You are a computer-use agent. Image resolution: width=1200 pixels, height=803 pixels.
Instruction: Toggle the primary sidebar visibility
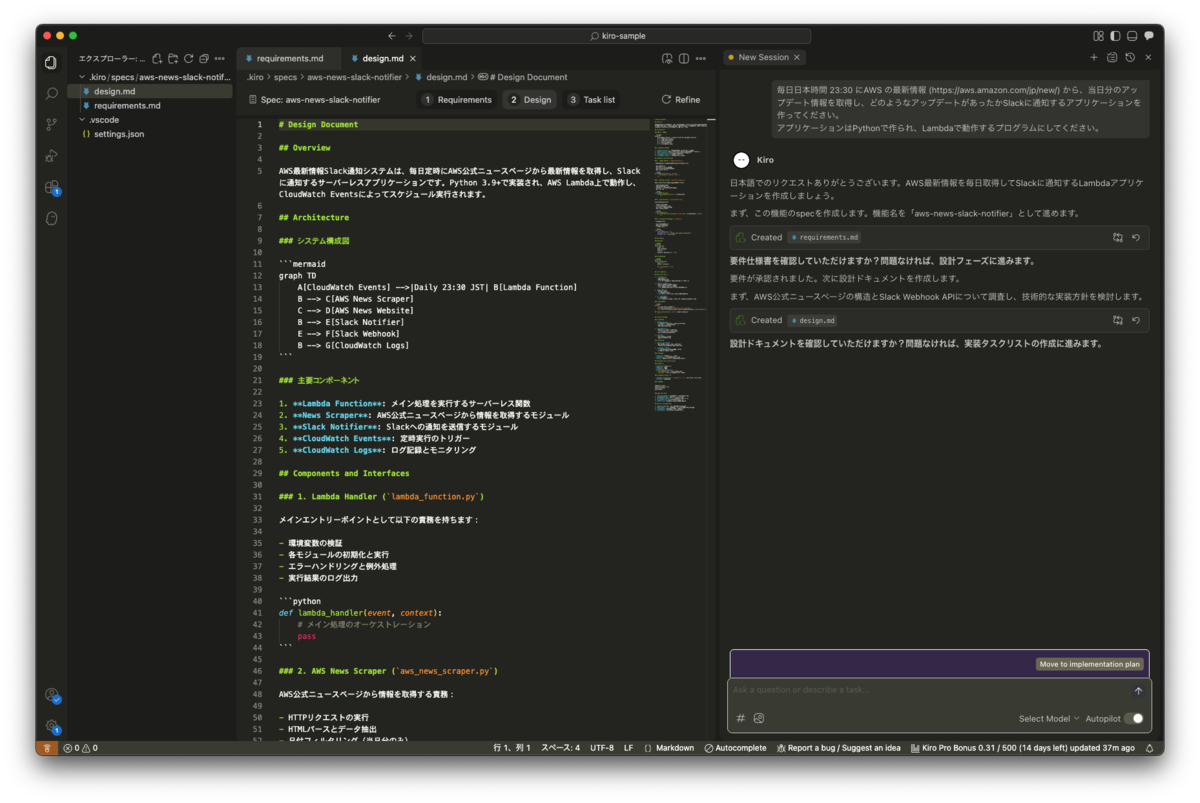pyautogui.click(x=1116, y=36)
